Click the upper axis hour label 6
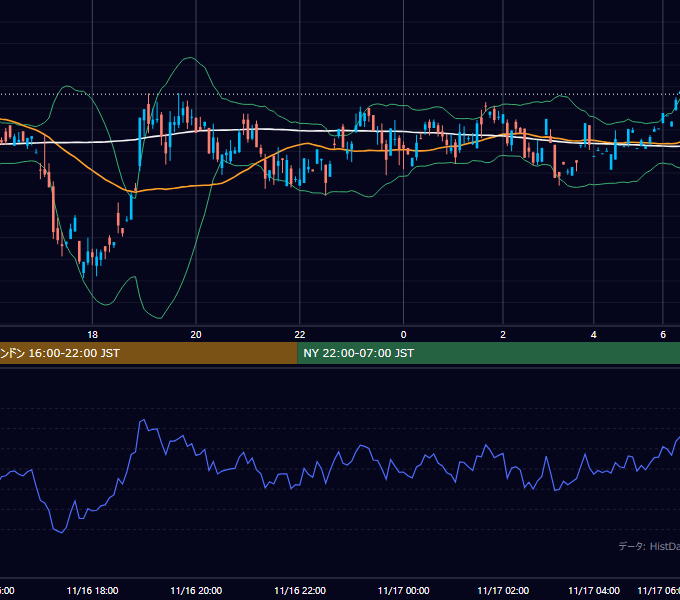This screenshot has height=600, width=680. 663,335
